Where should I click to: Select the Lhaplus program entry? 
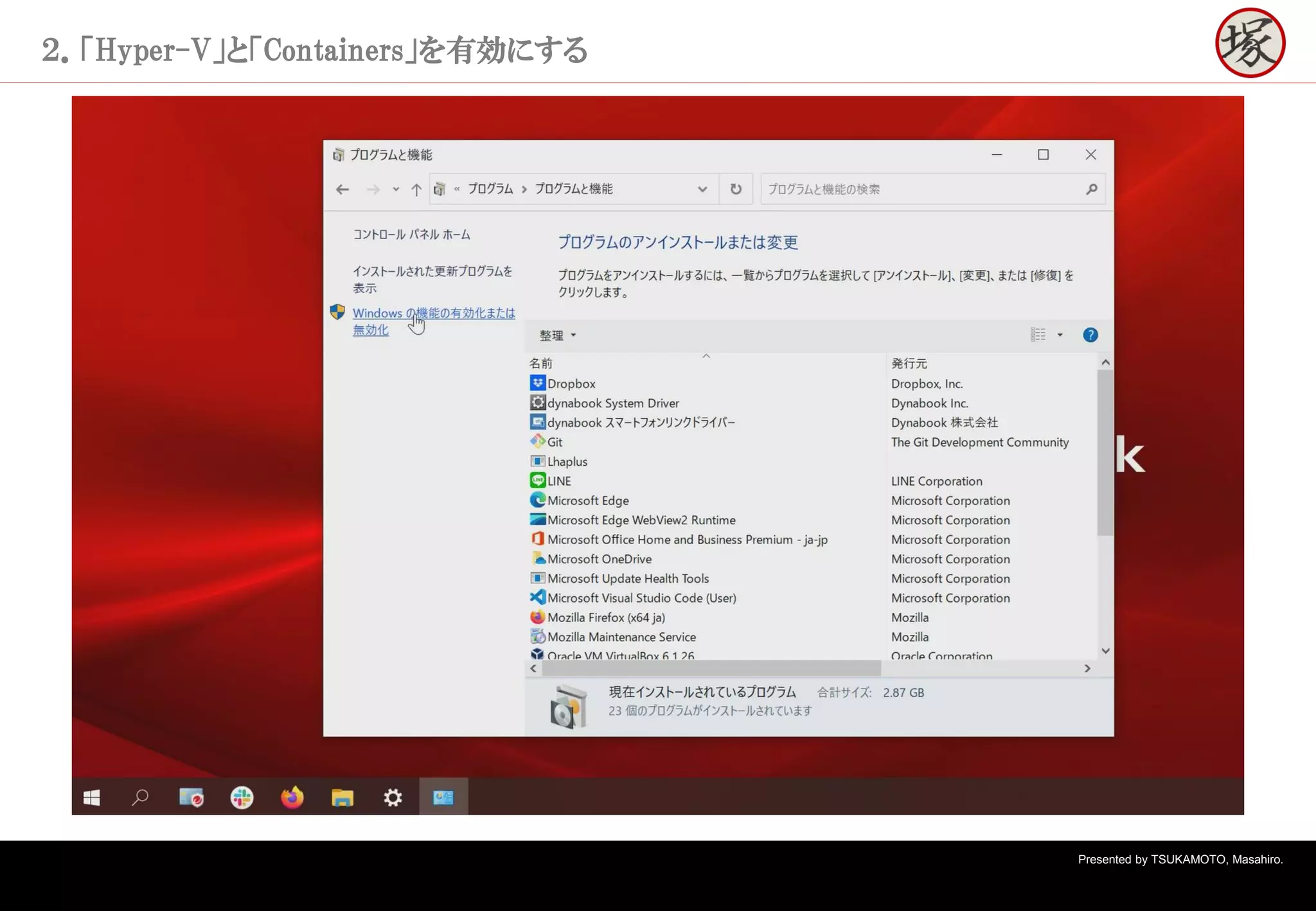pos(567,461)
